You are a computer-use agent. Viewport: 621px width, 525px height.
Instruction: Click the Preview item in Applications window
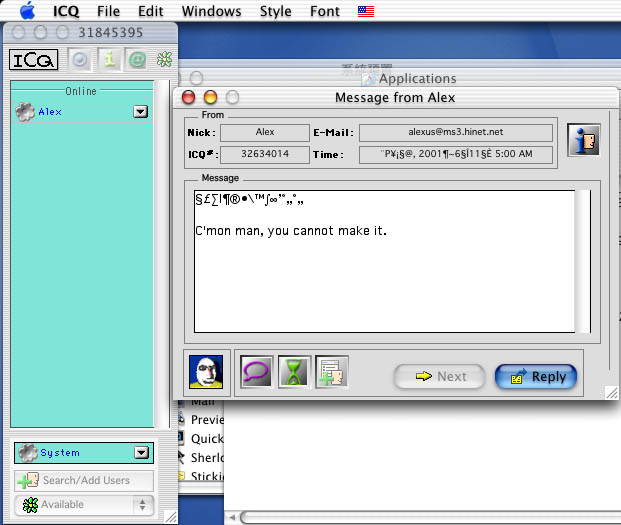207,419
